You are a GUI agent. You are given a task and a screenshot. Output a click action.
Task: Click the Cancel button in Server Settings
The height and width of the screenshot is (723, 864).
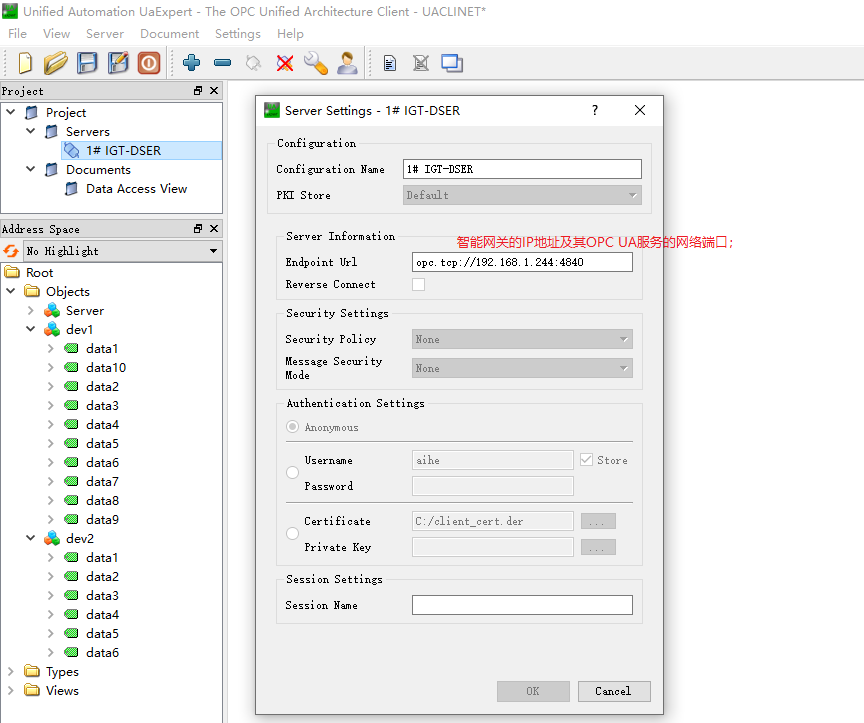(x=614, y=692)
